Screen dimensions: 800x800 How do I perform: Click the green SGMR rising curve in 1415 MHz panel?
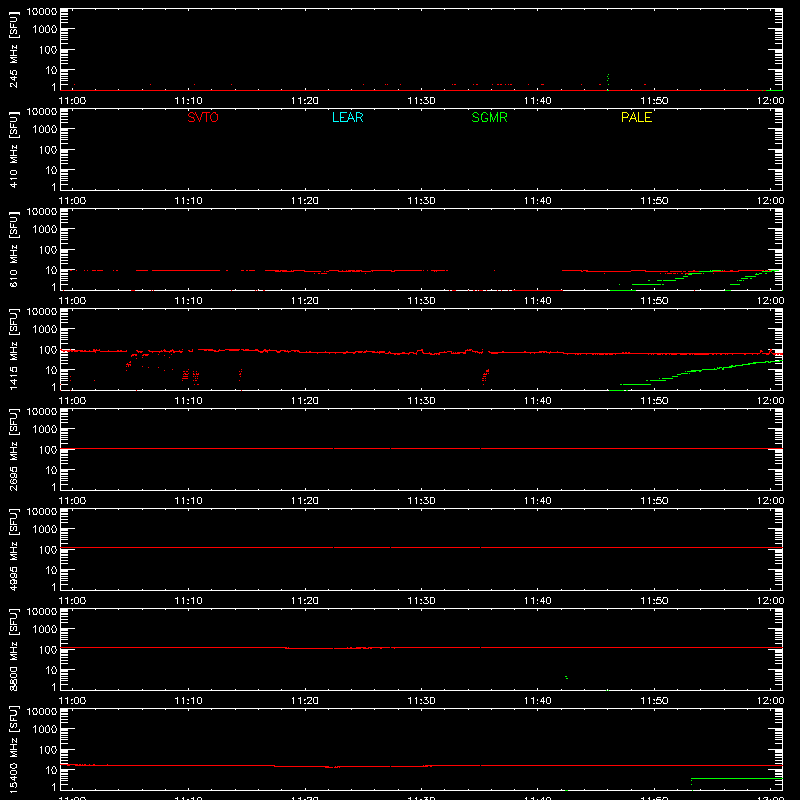tap(695, 373)
